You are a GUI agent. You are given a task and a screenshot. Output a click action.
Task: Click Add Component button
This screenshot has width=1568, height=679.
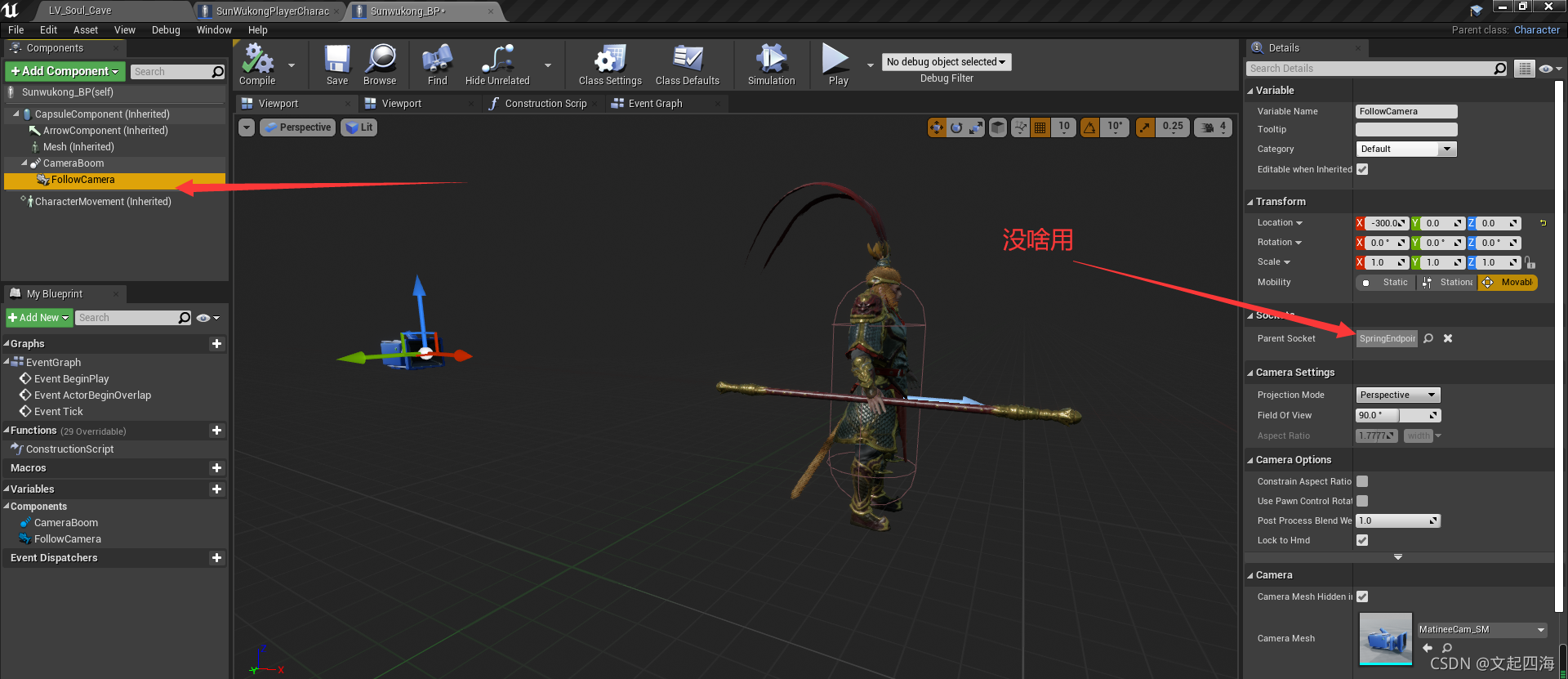65,71
